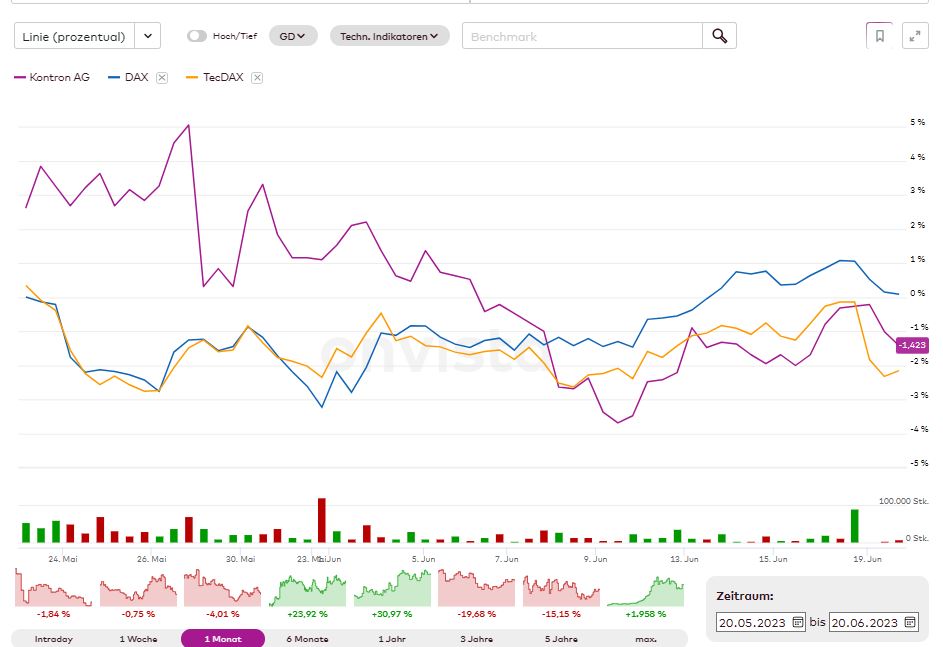Expand chart to fullscreen
This screenshot has height=647, width=943.
click(x=915, y=36)
